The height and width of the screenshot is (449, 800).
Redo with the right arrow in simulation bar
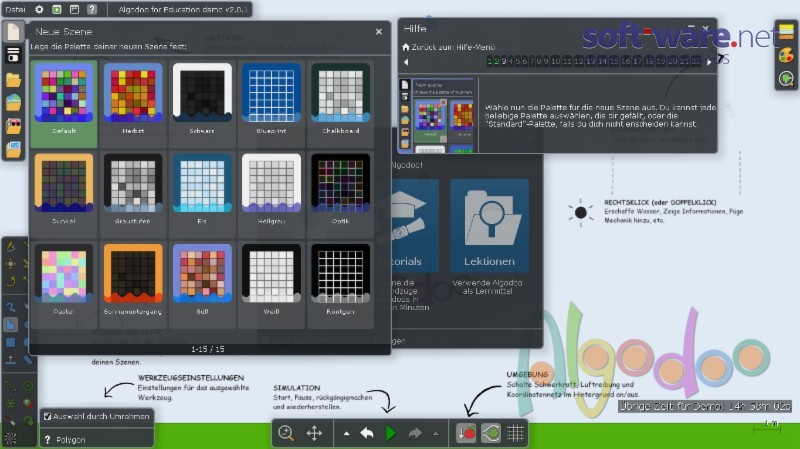click(x=415, y=434)
